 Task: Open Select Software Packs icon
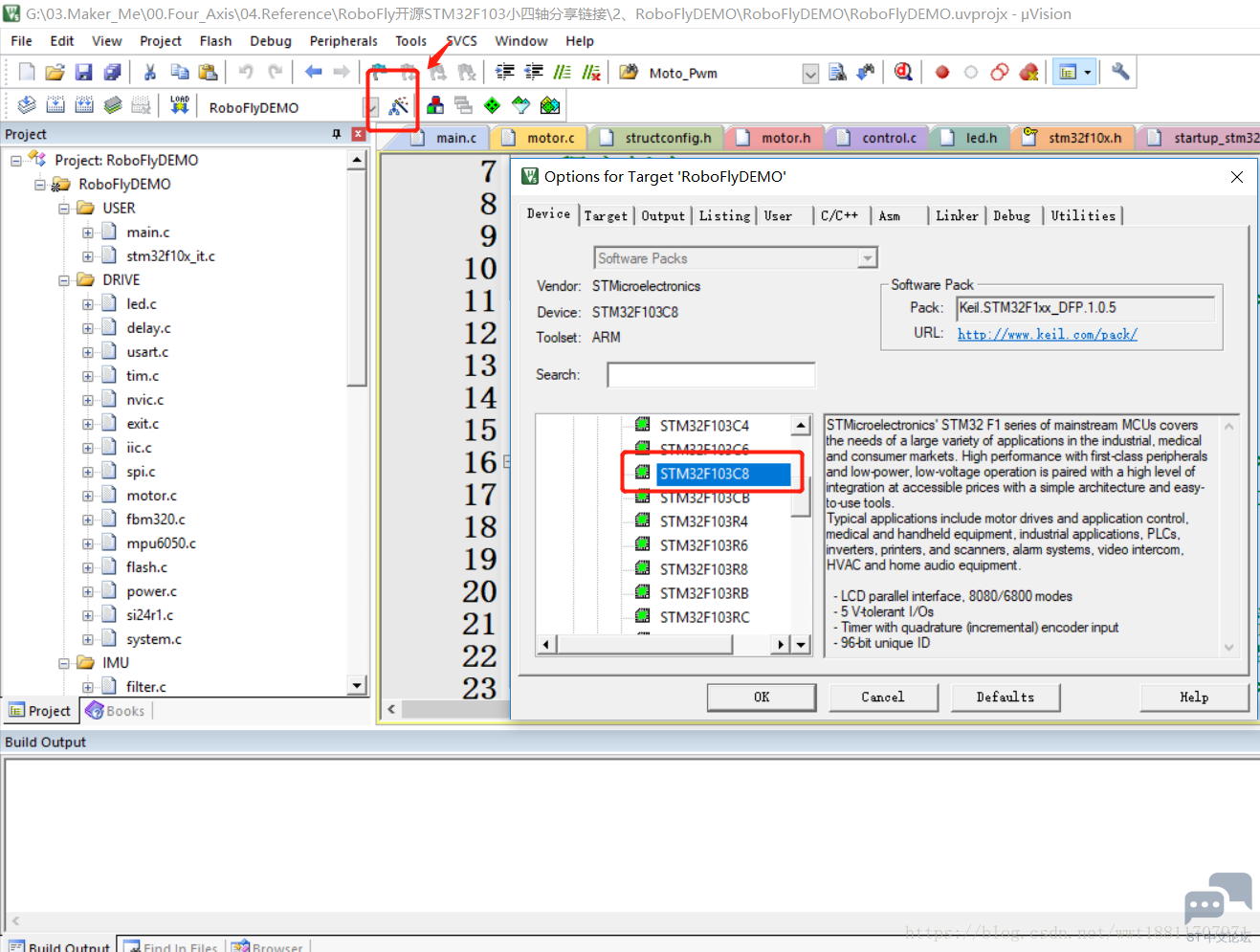[520, 105]
